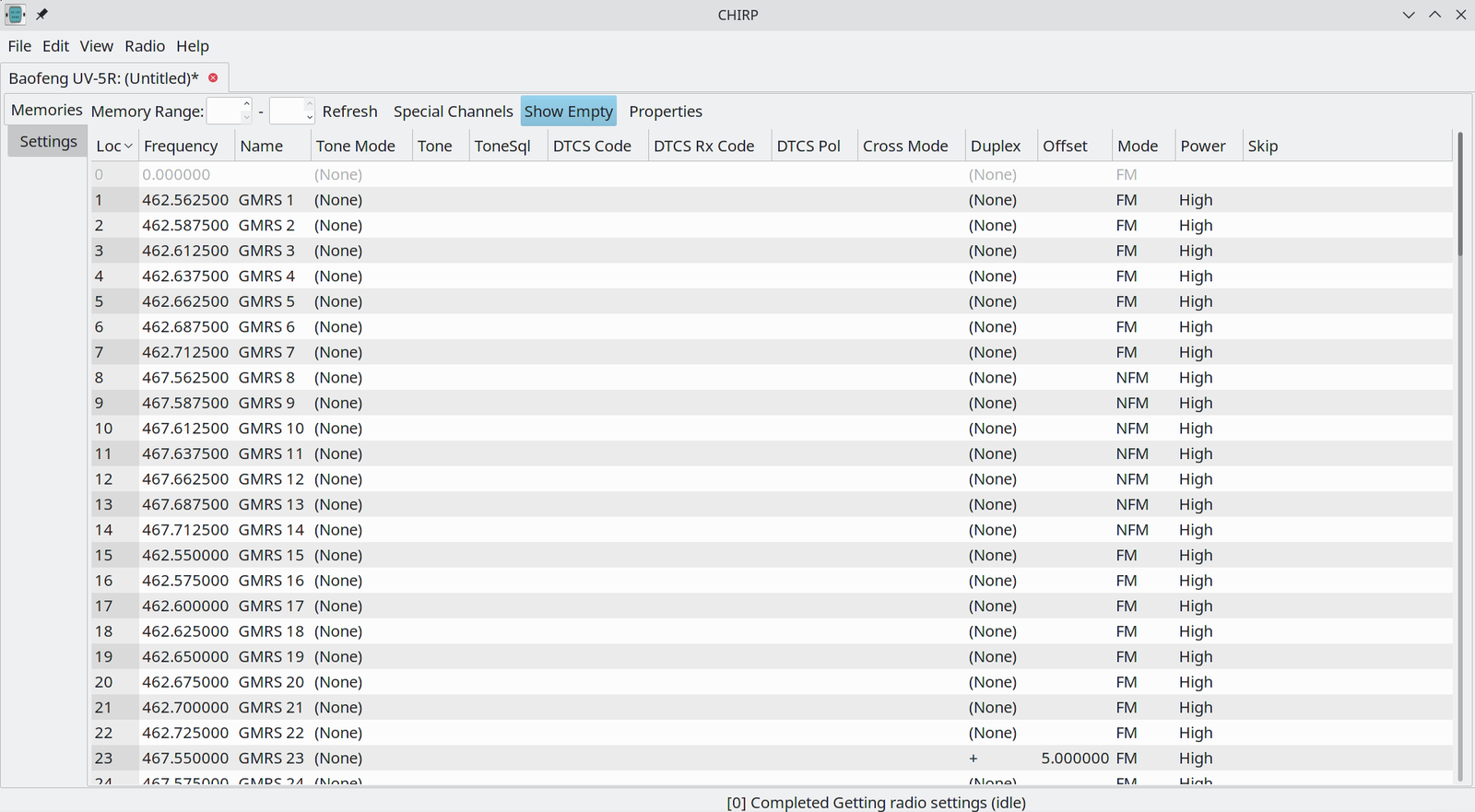Sort by the Loc column header arrow
Screen dimensions: 1475x812
coord(128,147)
